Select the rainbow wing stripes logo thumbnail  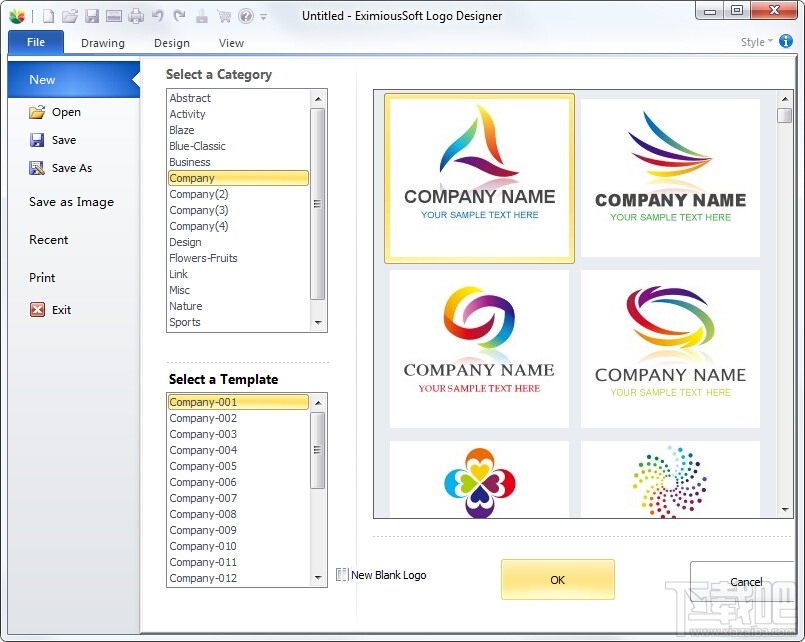(x=670, y=178)
